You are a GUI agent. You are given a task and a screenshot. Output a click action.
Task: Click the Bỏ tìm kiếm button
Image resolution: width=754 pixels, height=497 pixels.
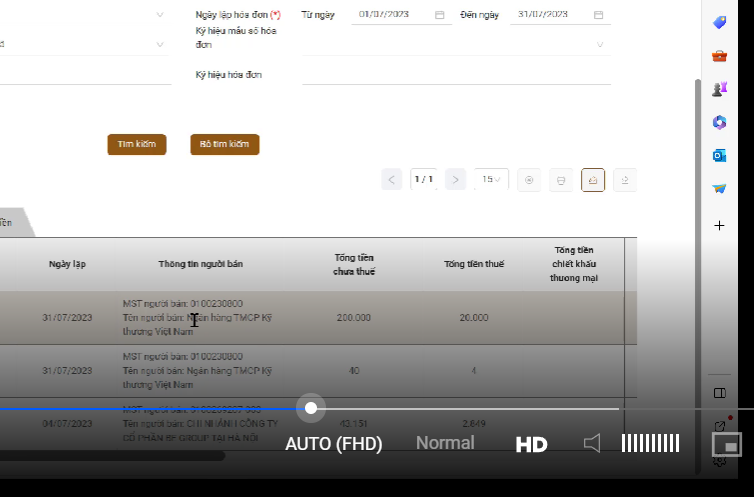click(x=224, y=144)
